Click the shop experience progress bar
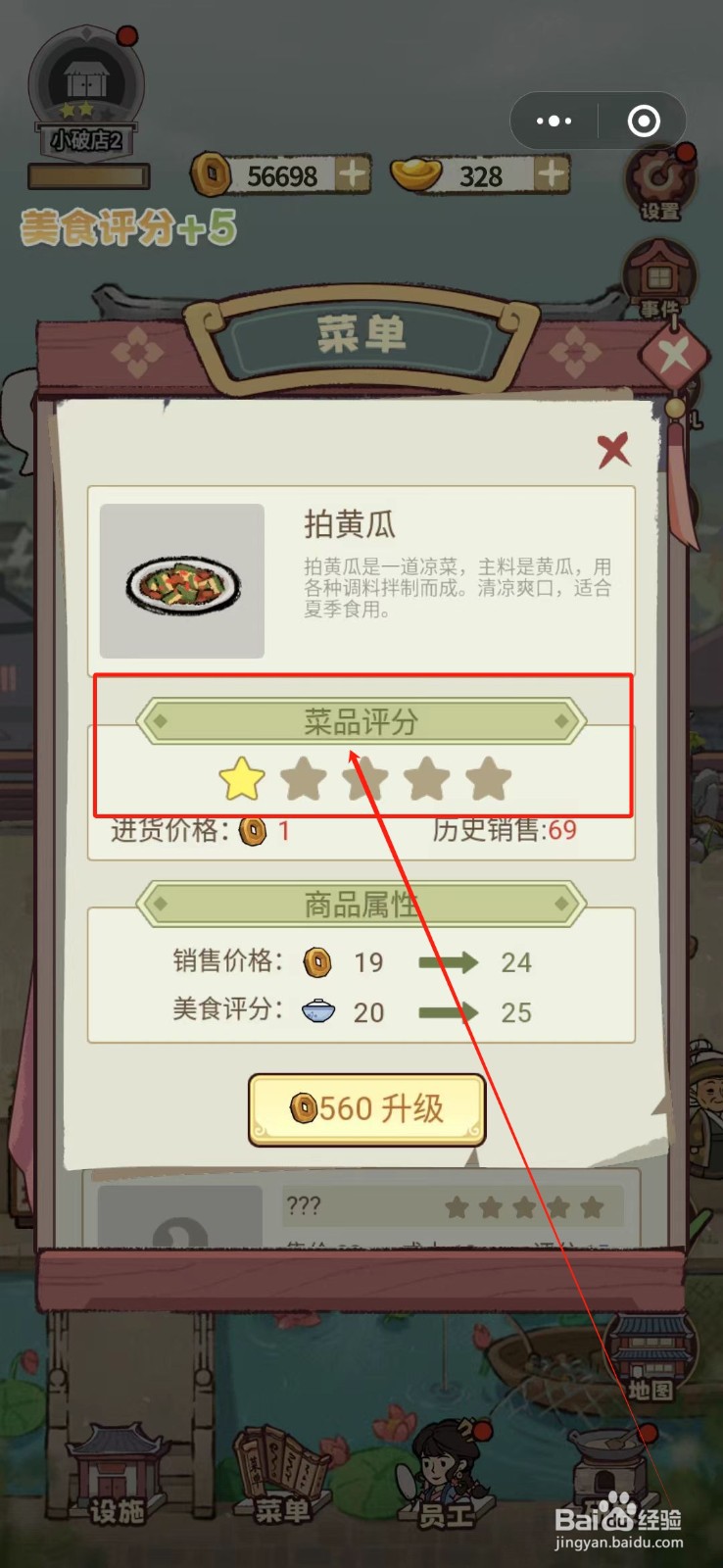This screenshot has width=723, height=1568. [89, 176]
